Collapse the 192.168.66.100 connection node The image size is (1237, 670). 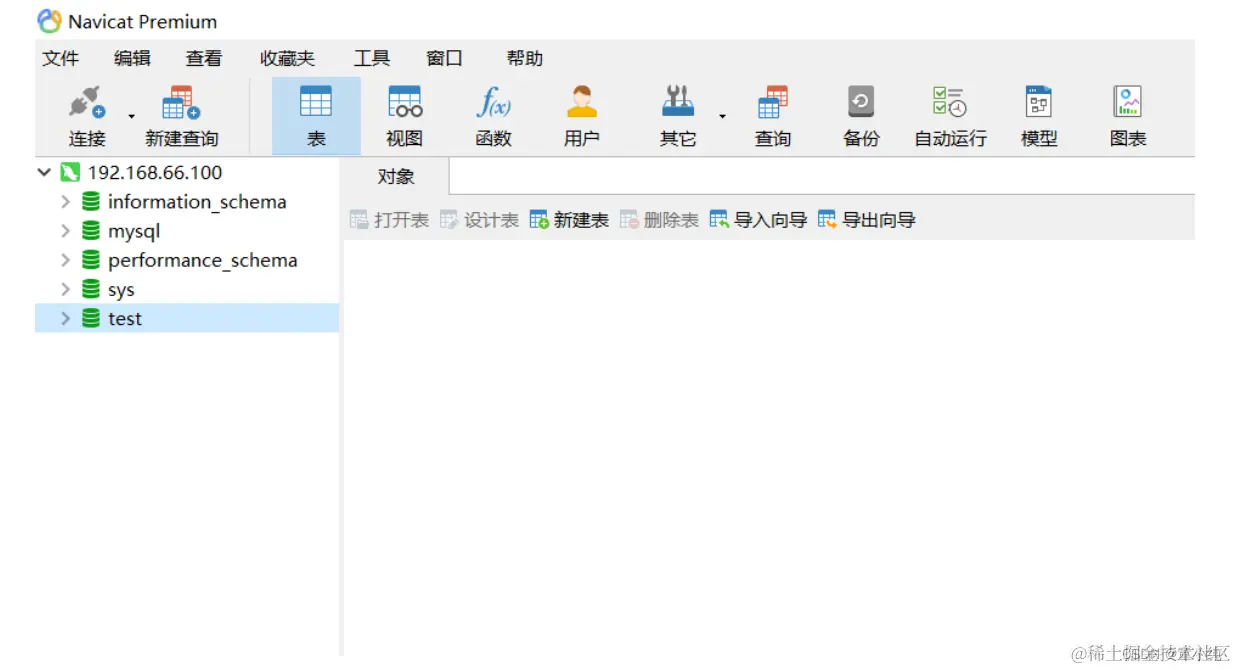point(44,172)
